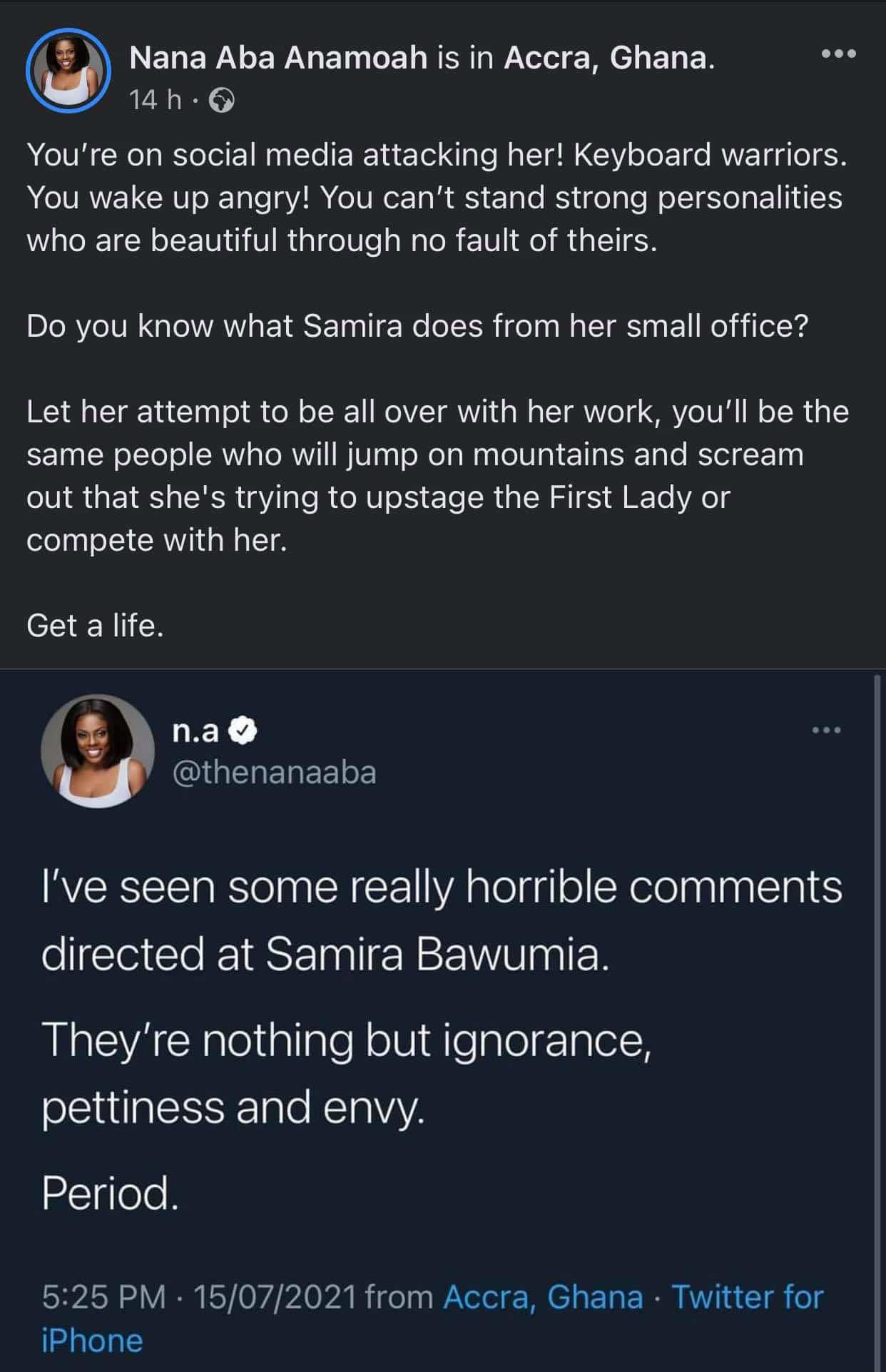Click the 14 h timestamp
Image resolution: width=886 pixels, height=1372 pixels.
click(152, 100)
